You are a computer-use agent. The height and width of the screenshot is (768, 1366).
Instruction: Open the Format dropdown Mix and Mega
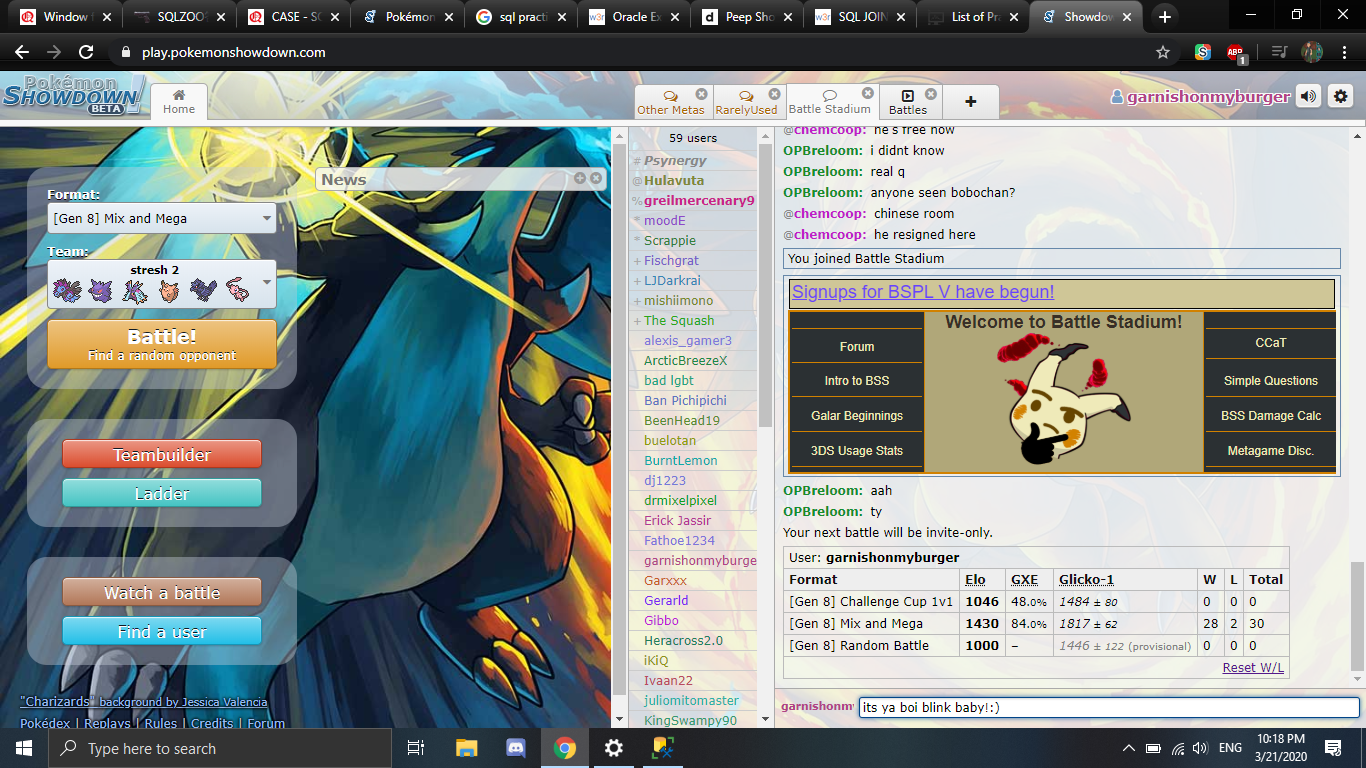(162, 218)
